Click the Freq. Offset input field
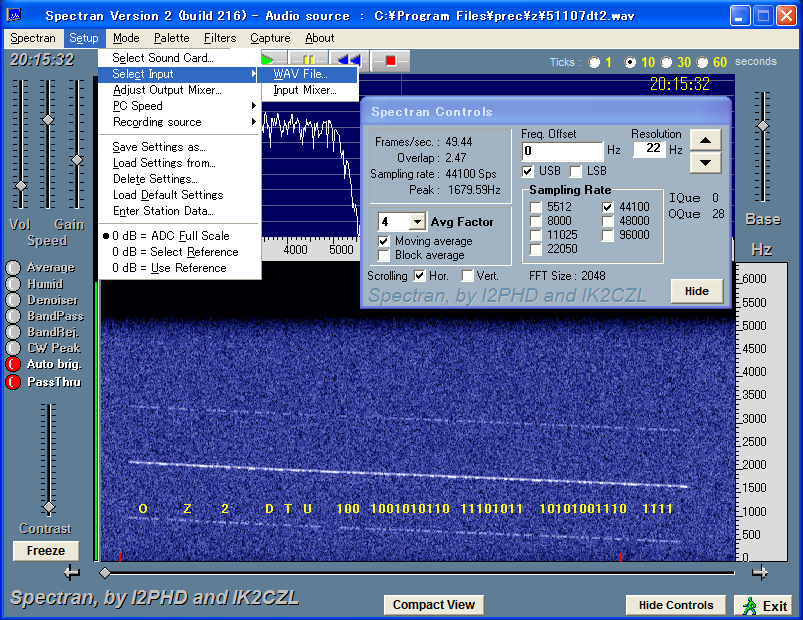 [x=562, y=151]
